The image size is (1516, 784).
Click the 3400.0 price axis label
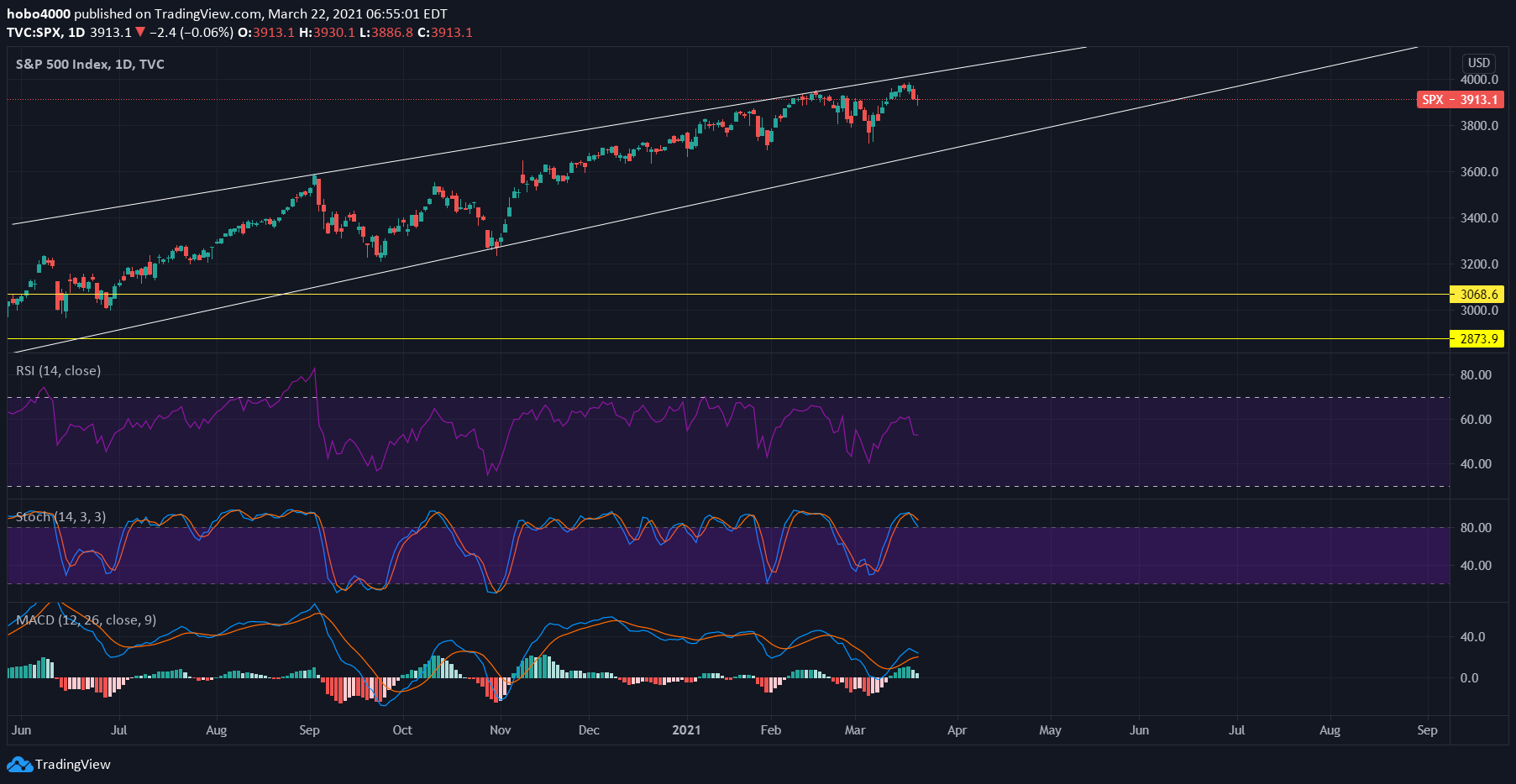point(1479,218)
